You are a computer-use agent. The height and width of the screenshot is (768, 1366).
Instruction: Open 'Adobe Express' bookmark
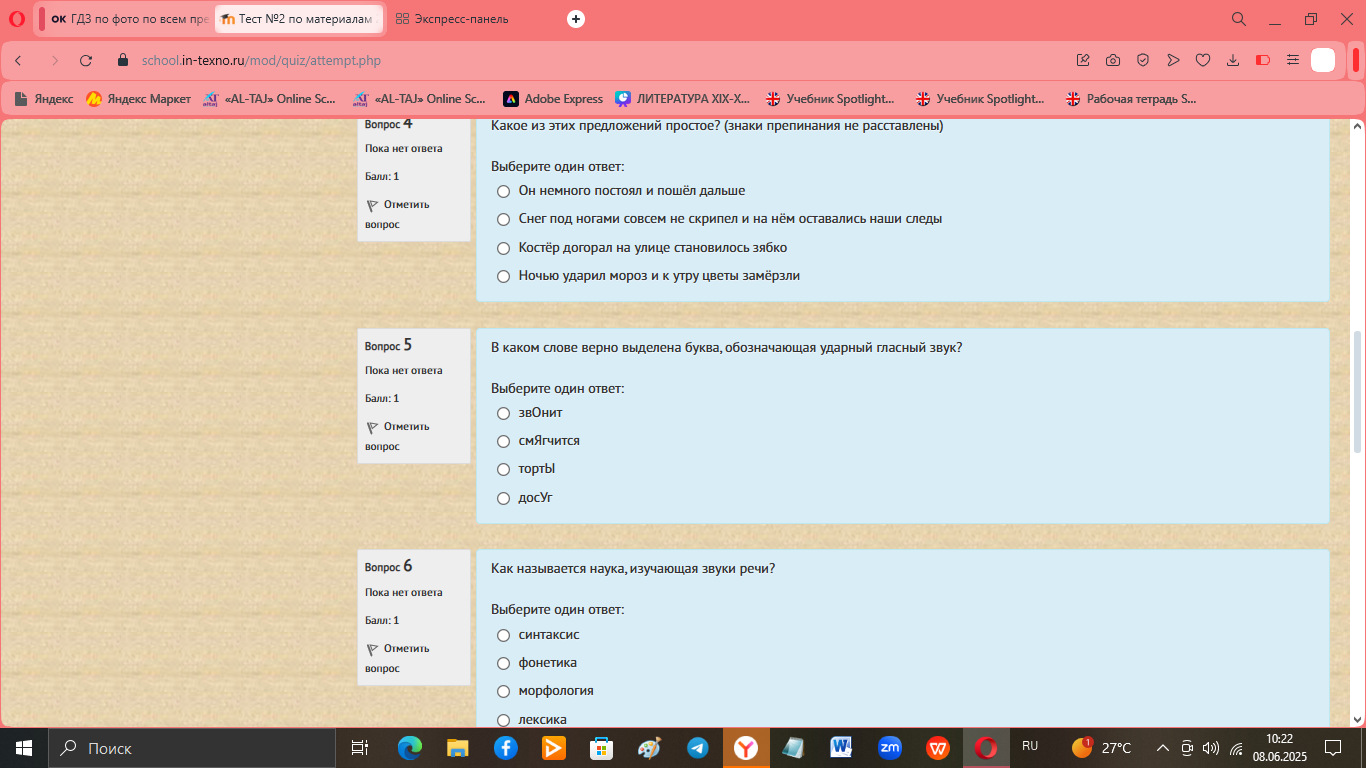553,99
